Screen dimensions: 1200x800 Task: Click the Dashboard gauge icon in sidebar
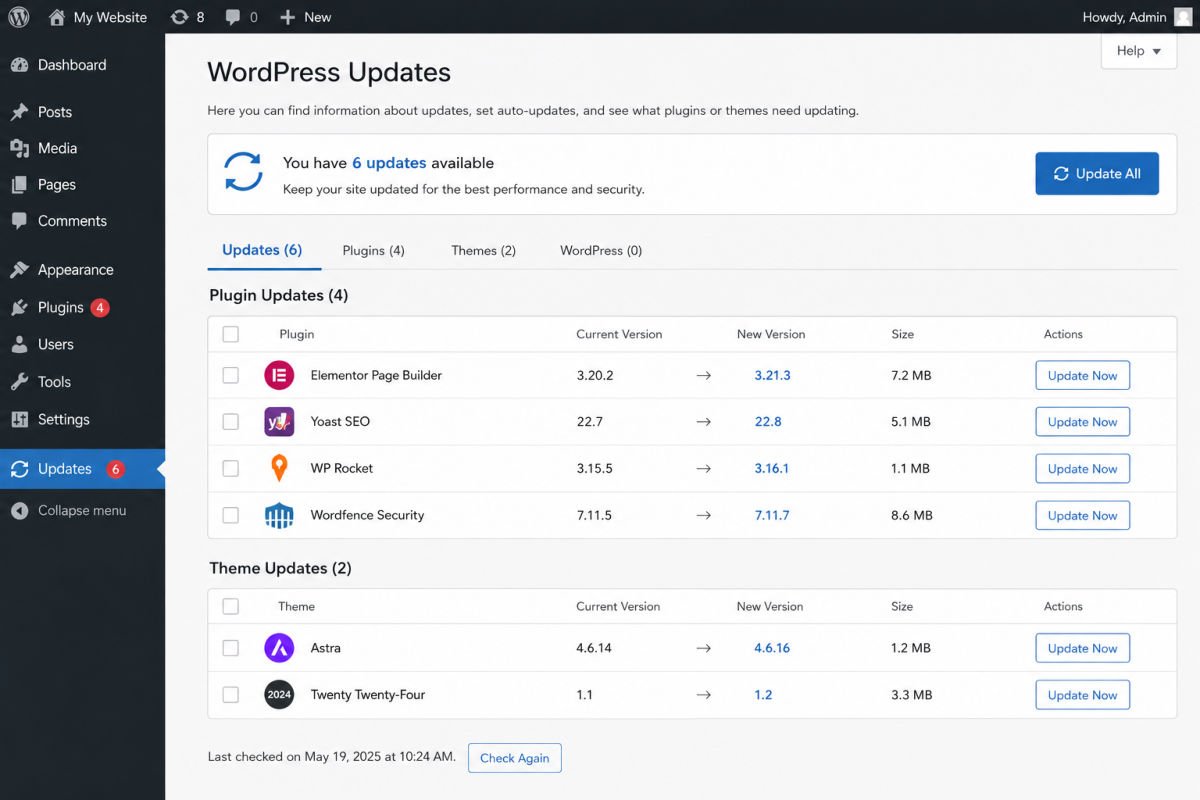[19, 65]
